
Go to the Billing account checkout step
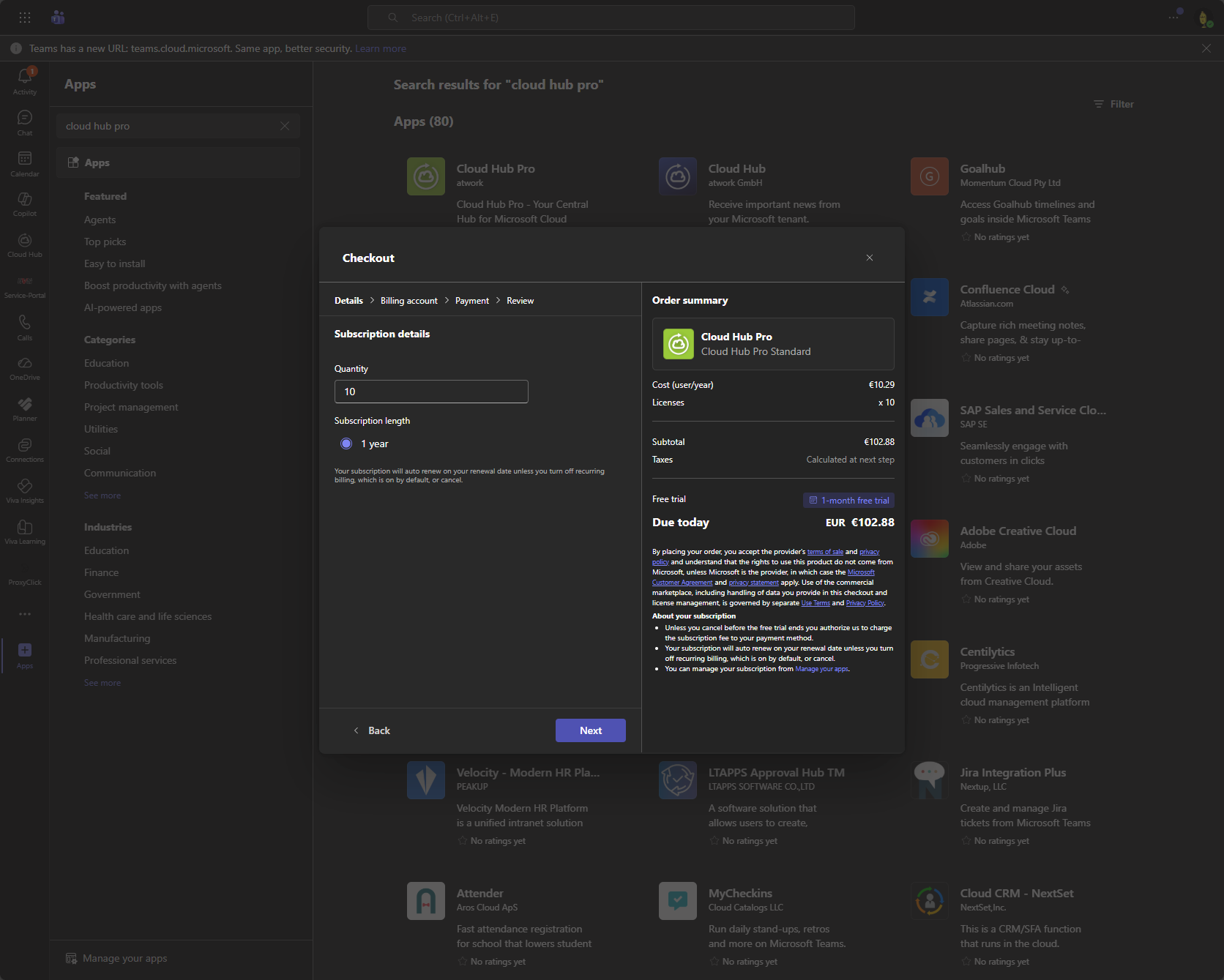point(409,301)
